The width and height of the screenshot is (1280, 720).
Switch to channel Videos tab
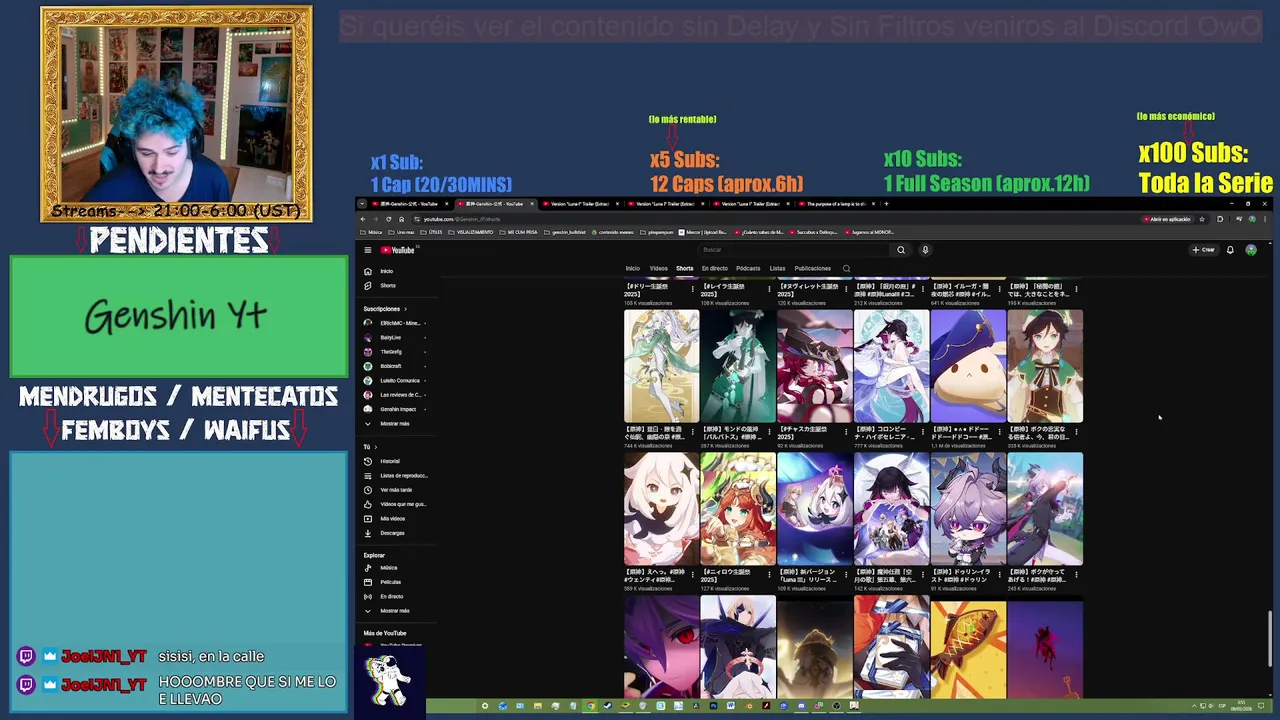(658, 268)
